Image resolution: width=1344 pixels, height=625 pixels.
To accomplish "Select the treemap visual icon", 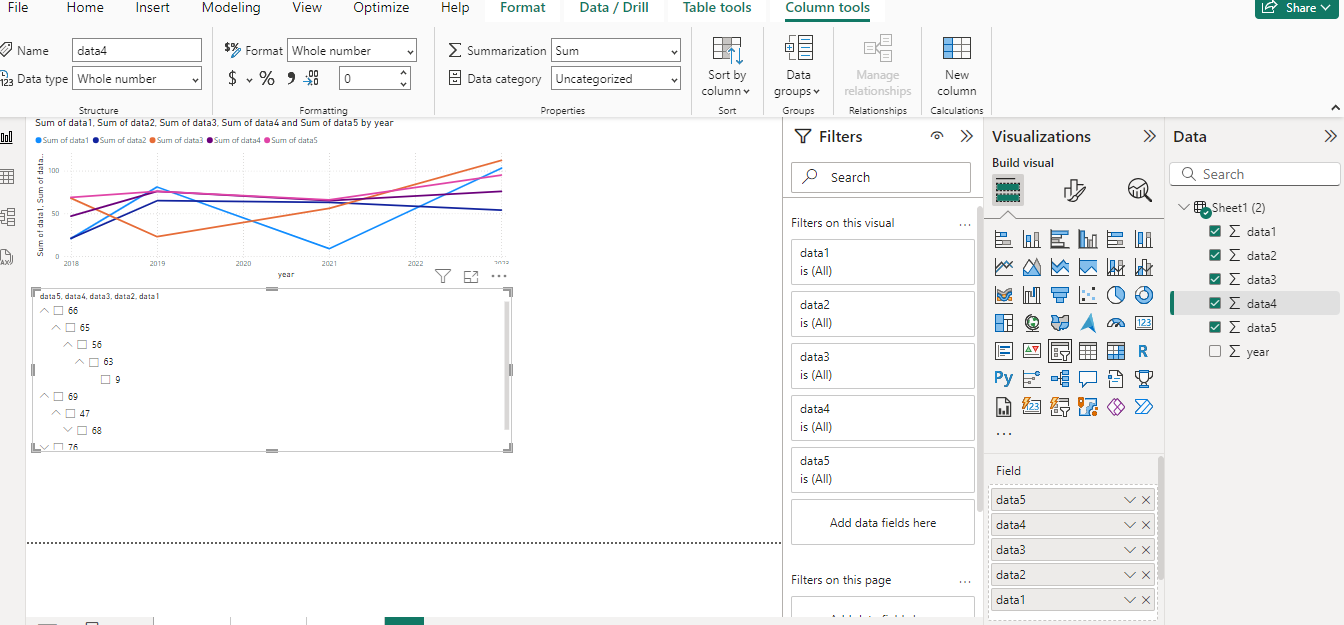I will pos(1004,323).
